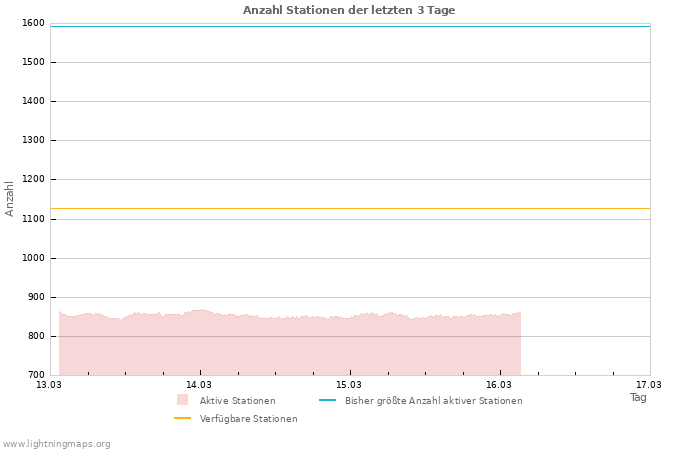
Task: Click the 1100 value on the y-axis
Action: [33, 219]
